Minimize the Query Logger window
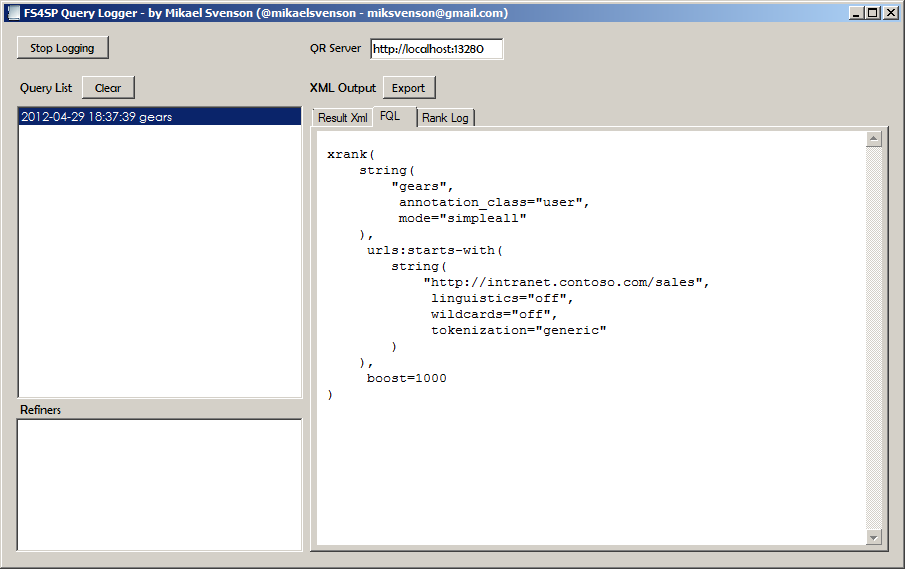The height and width of the screenshot is (569, 905). pos(857,13)
